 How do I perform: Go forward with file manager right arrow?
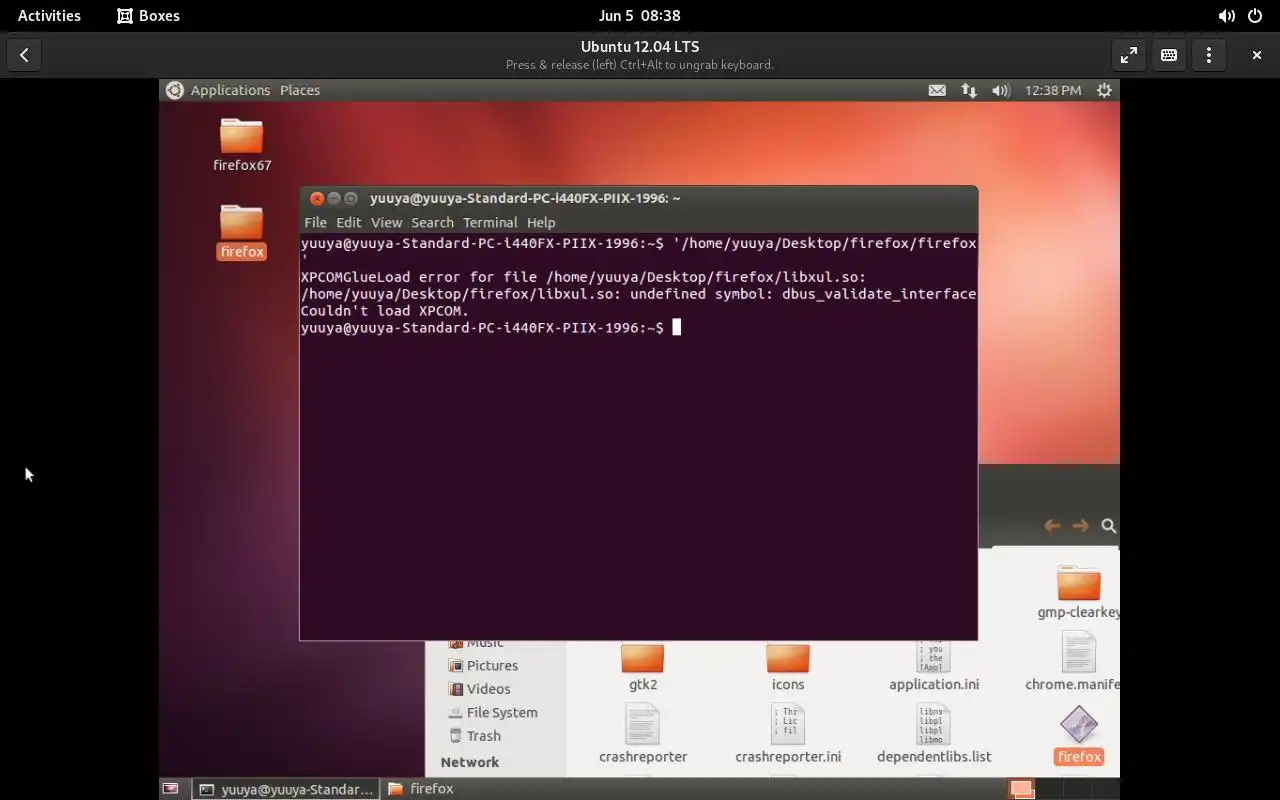(x=1080, y=525)
